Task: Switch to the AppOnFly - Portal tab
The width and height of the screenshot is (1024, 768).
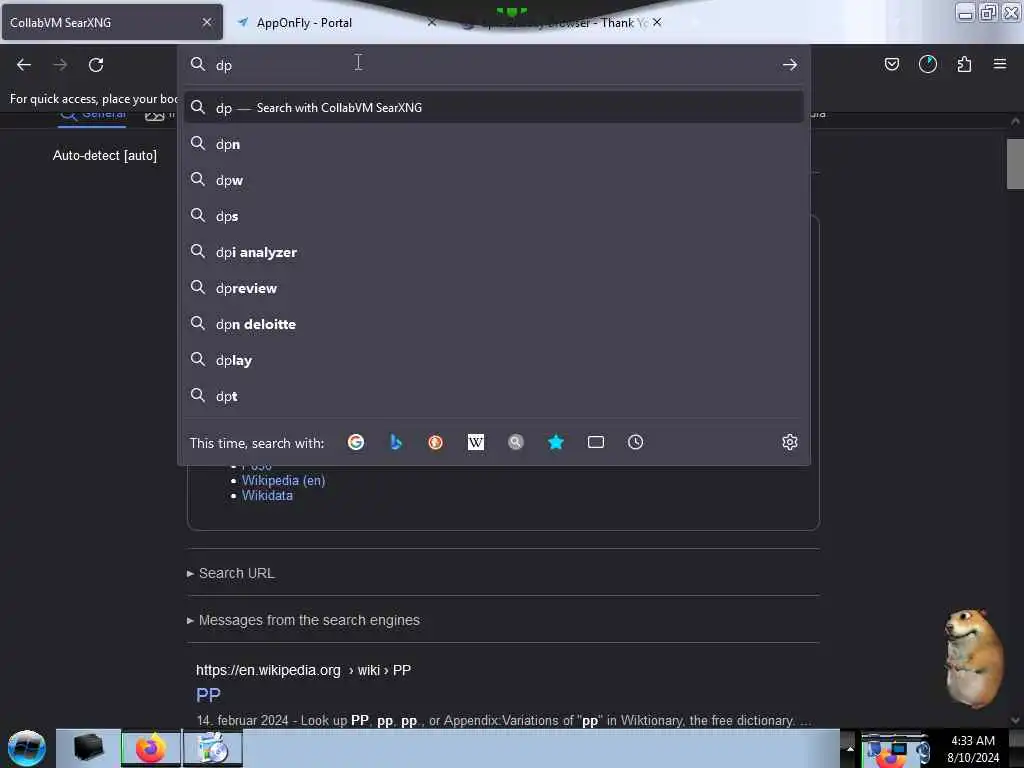Action: pyautogui.click(x=337, y=22)
